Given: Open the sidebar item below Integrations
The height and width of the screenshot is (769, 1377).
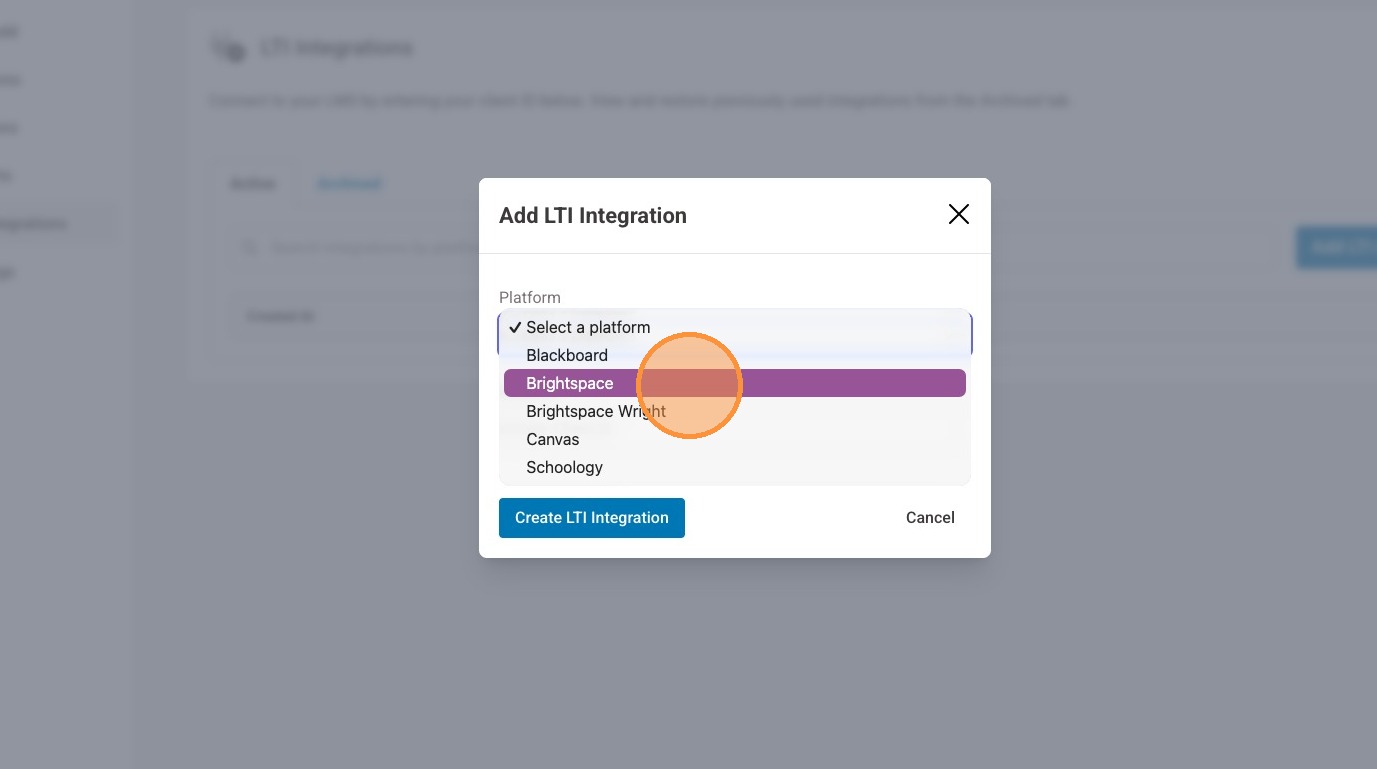Looking at the screenshot, I should [x=8, y=272].
